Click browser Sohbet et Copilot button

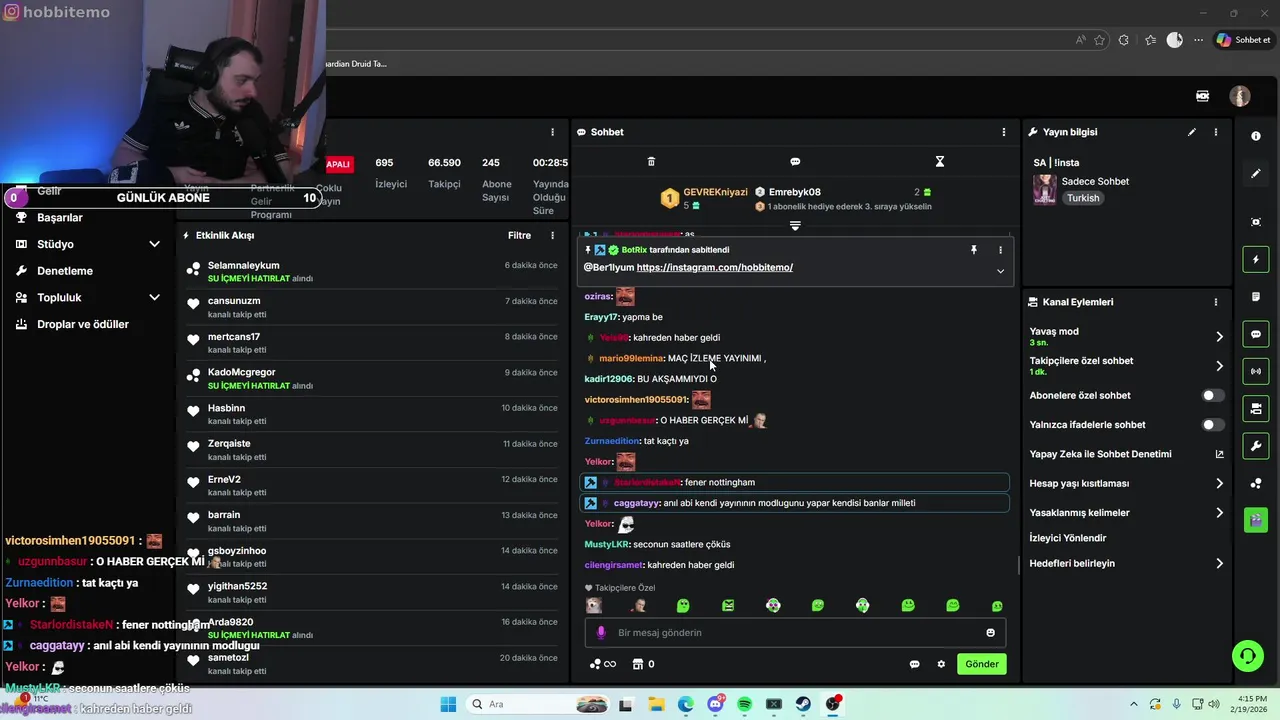click(1243, 40)
